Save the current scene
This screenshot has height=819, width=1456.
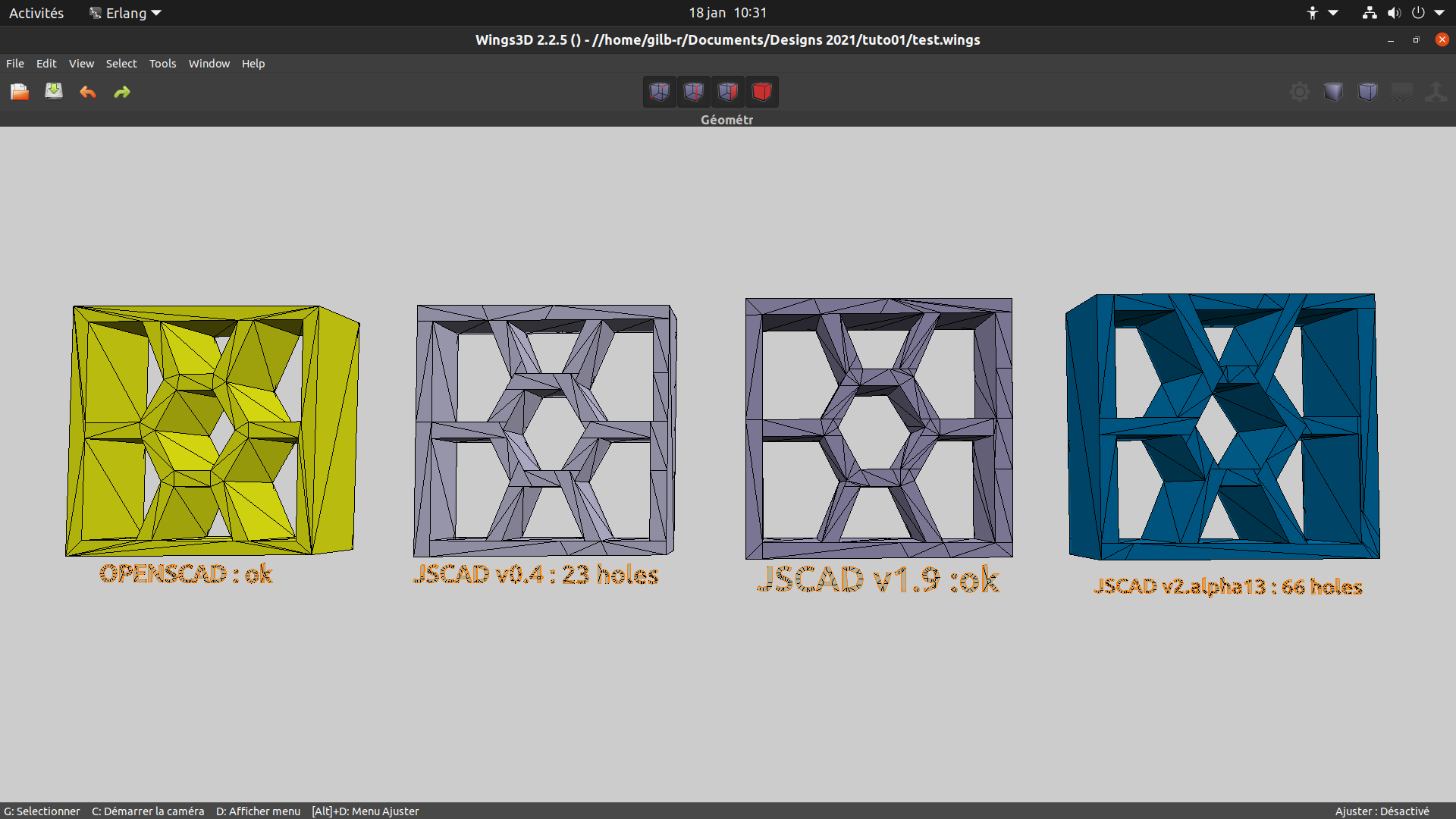point(53,91)
